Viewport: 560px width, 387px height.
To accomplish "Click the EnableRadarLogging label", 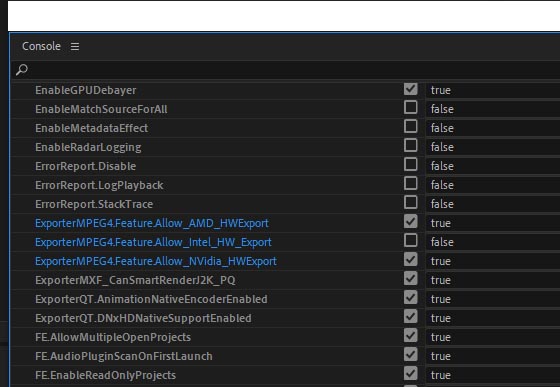I will 88,147.
